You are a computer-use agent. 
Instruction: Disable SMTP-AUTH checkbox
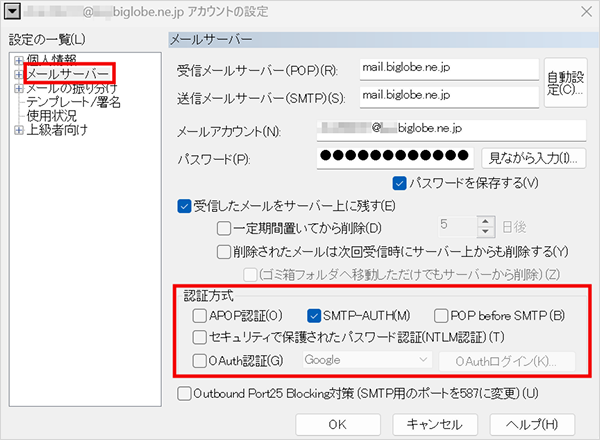314,316
